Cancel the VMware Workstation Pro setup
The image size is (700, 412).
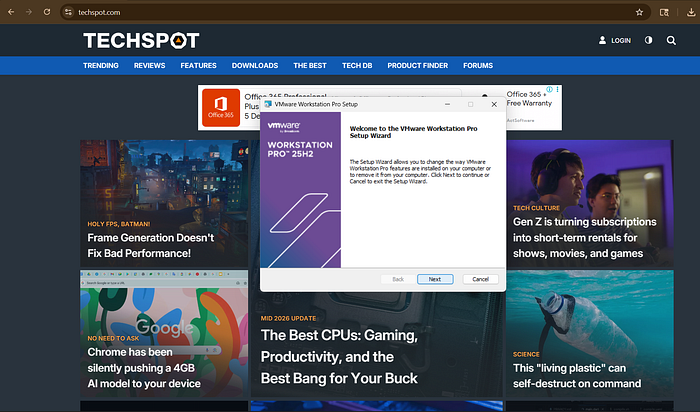point(480,279)
